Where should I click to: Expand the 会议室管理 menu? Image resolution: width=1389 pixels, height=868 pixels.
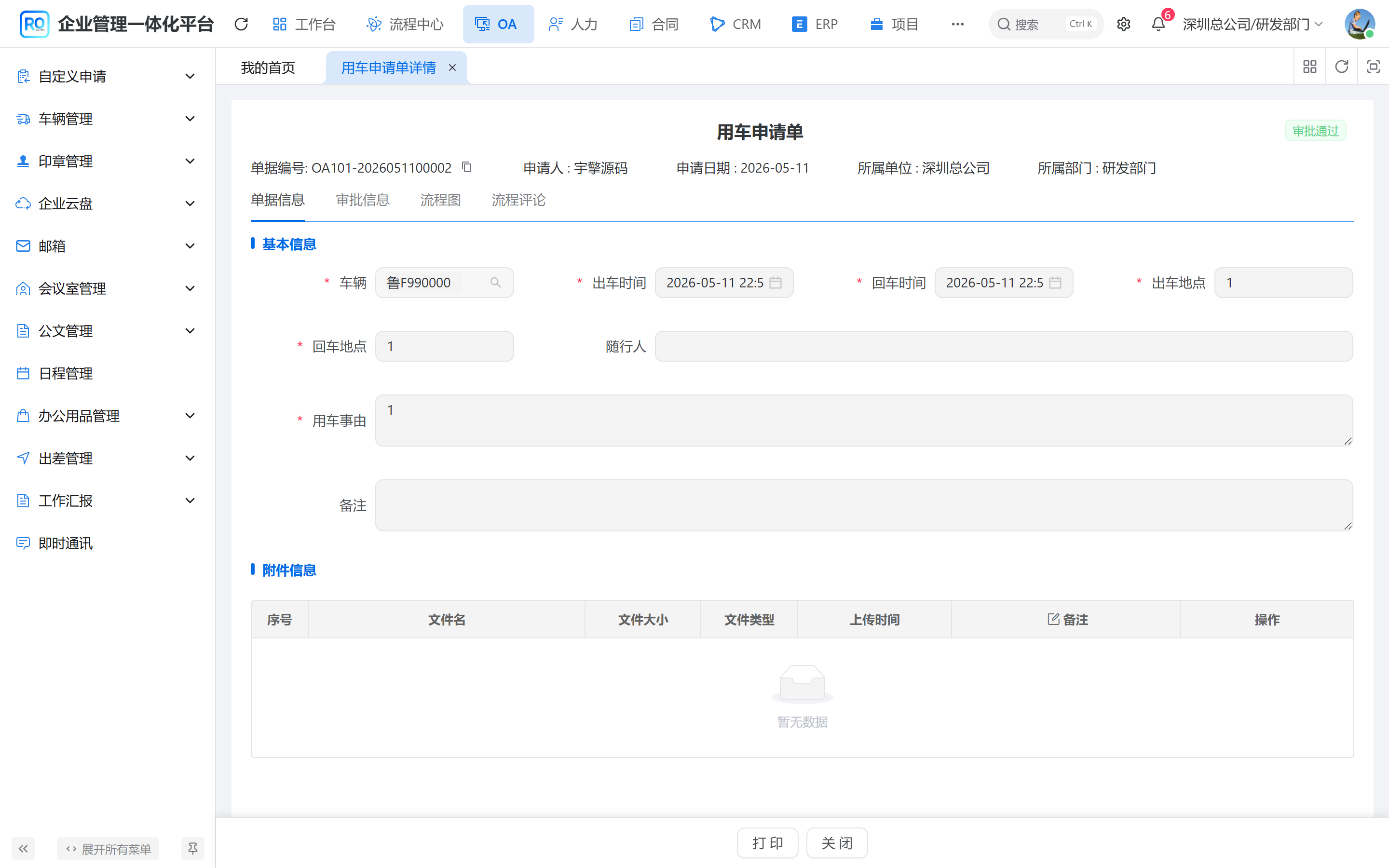[108, 288]
